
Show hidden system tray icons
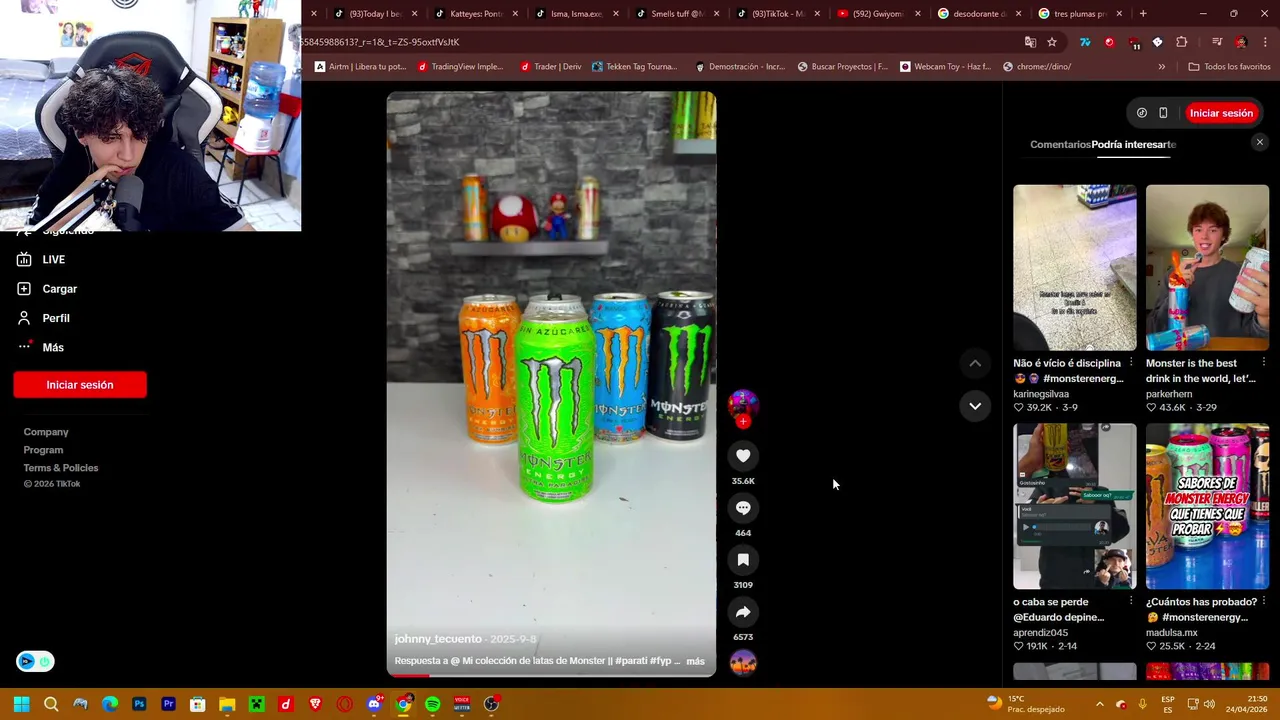1099,704
